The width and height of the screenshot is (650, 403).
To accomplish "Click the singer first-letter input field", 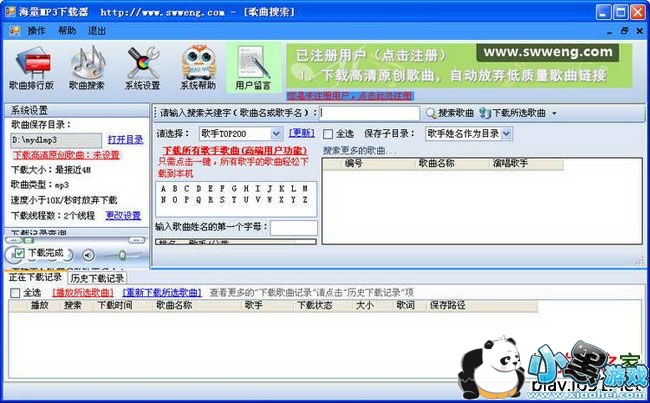I will 293,228.
